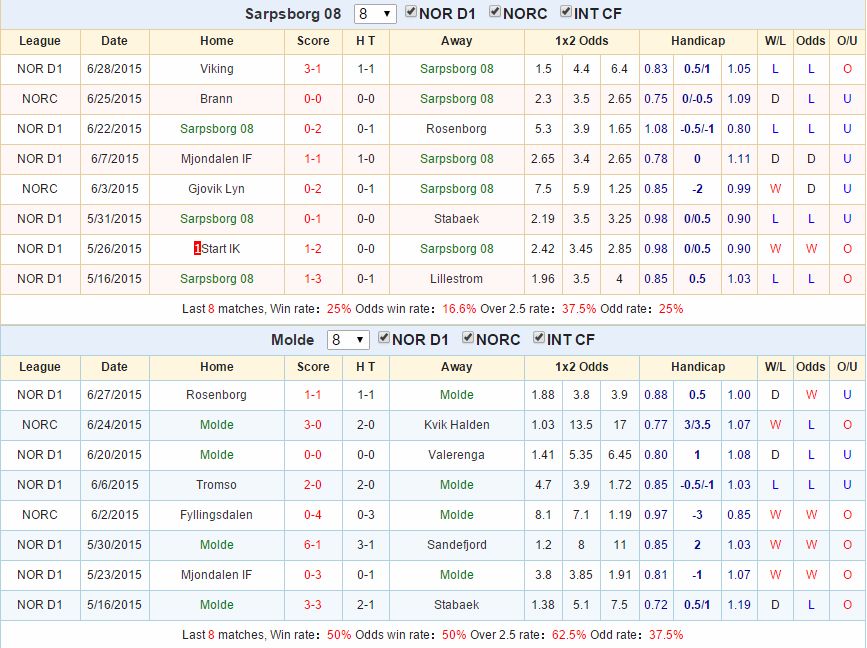Image resolution: width=867 pixels, height=648 pixels.
Task: Click odds value 13.5 in Kvik Halden row
Action: [x=581, y=425]
